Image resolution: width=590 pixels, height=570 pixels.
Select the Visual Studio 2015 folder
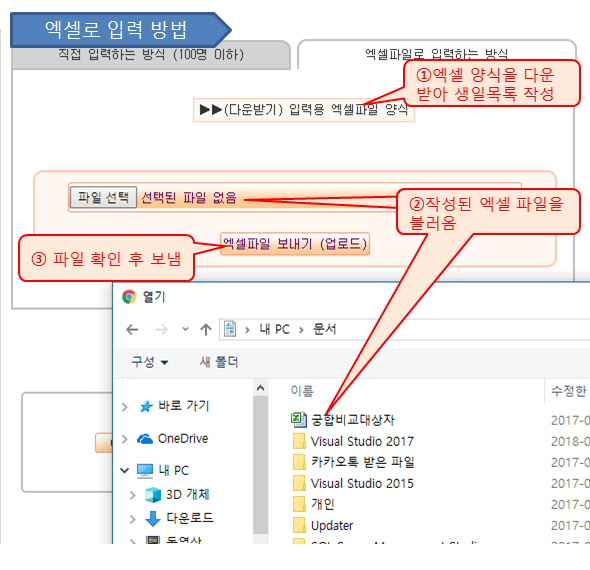[362, 483]
